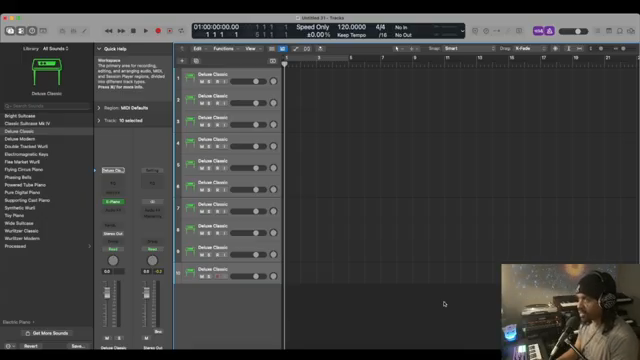Click the Fast Forward transport button
This screenshot has width=640, height=360.
[x=121, y=31]
